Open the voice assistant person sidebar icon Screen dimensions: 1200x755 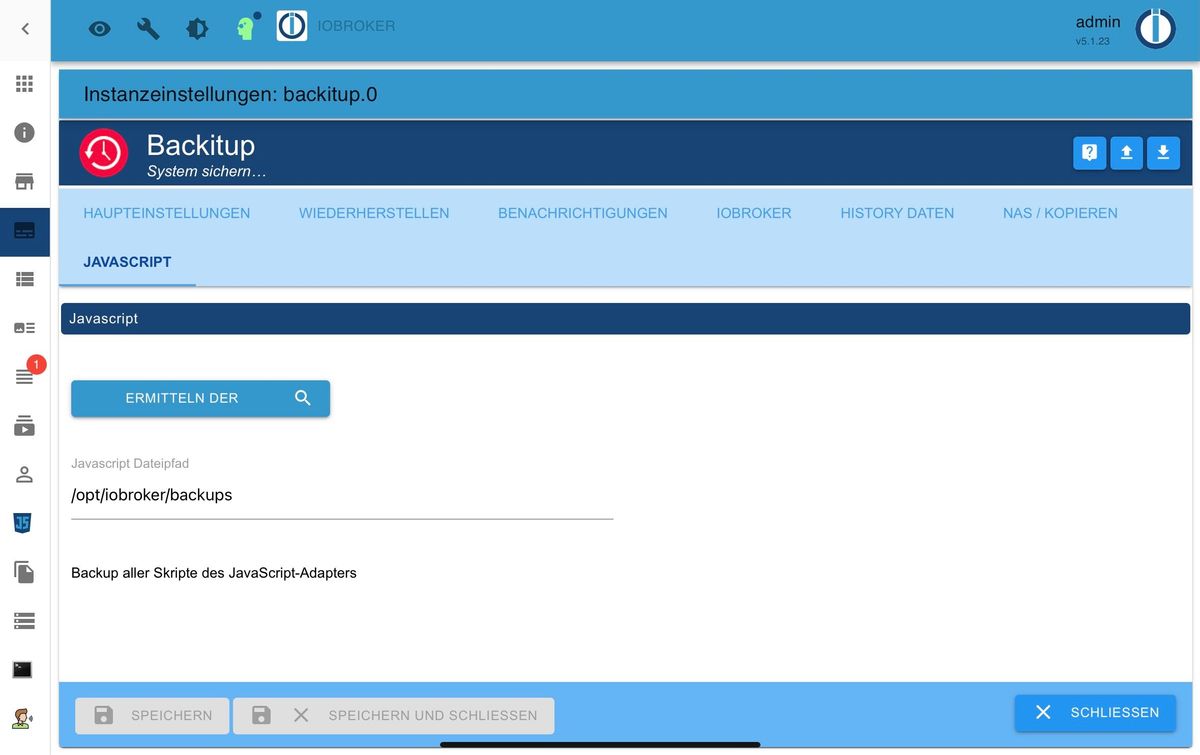(22, 718)
